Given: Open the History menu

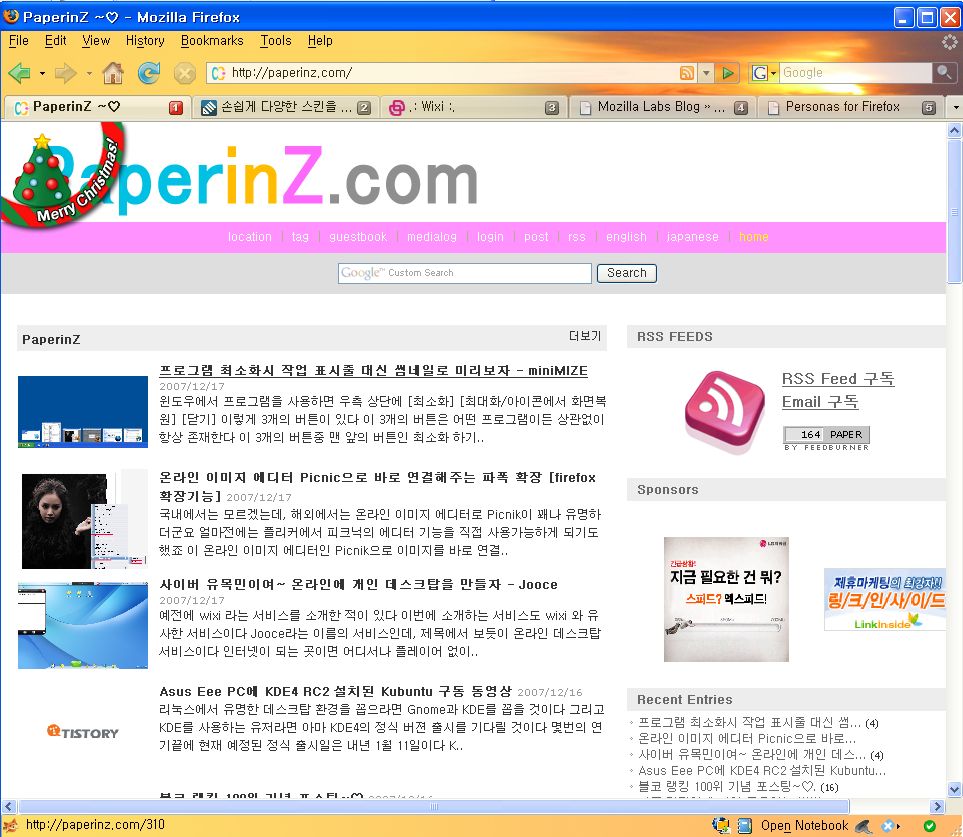Looking at the screenshot, I should pyautogui.click(x=145, y=41).
